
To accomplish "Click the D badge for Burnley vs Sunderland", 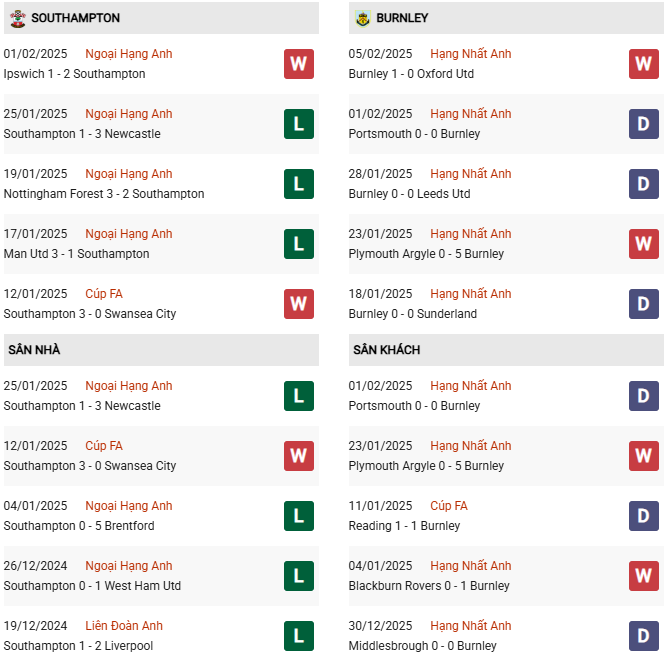I will [644, 304].
